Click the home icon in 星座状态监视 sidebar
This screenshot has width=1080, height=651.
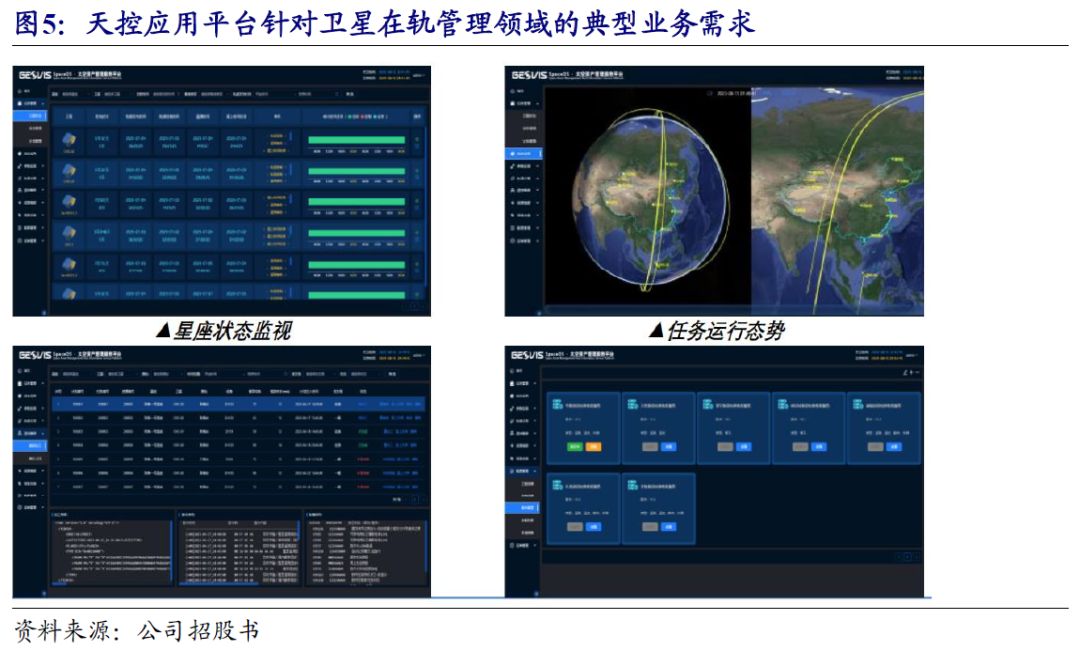coord(19,91)
